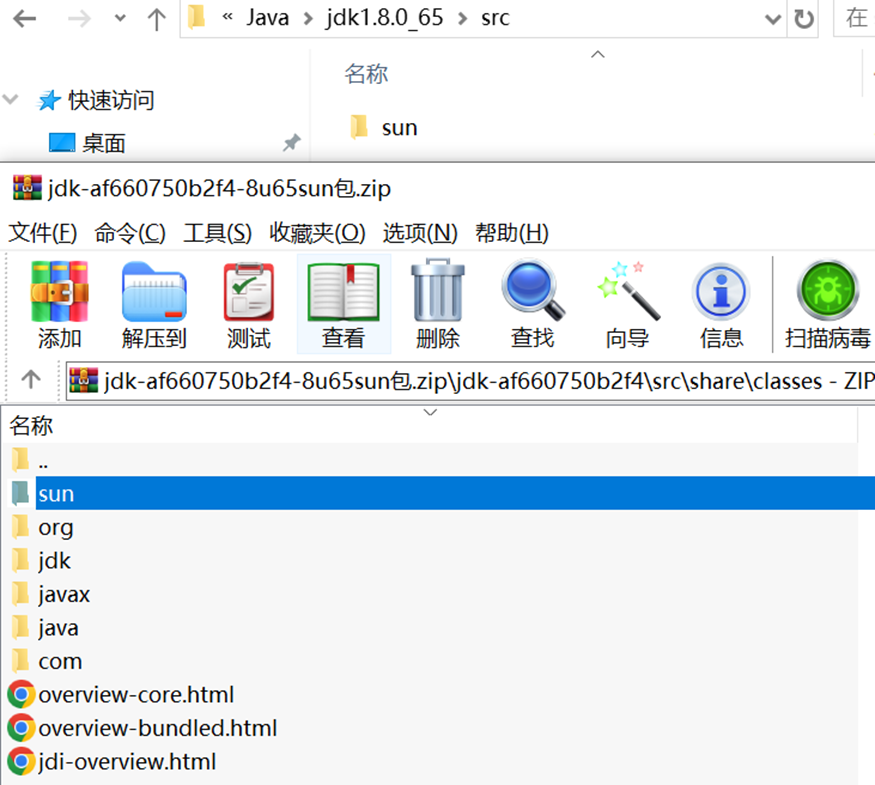Open the Wizard (向导) wand icon
Image resolution: width=875 pixels, height=785 pixels.
pos(628,291)
